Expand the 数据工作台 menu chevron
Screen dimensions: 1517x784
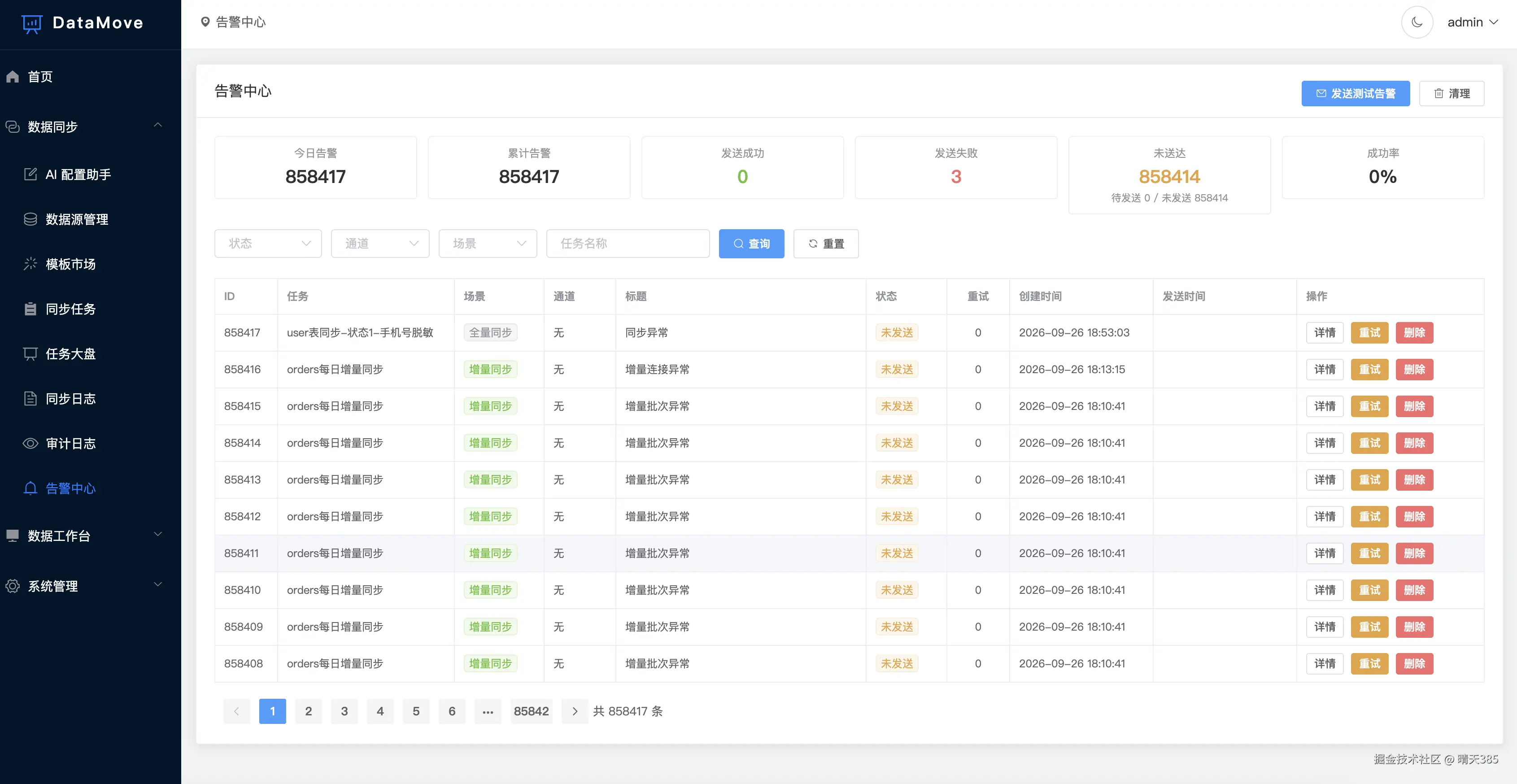158,534
